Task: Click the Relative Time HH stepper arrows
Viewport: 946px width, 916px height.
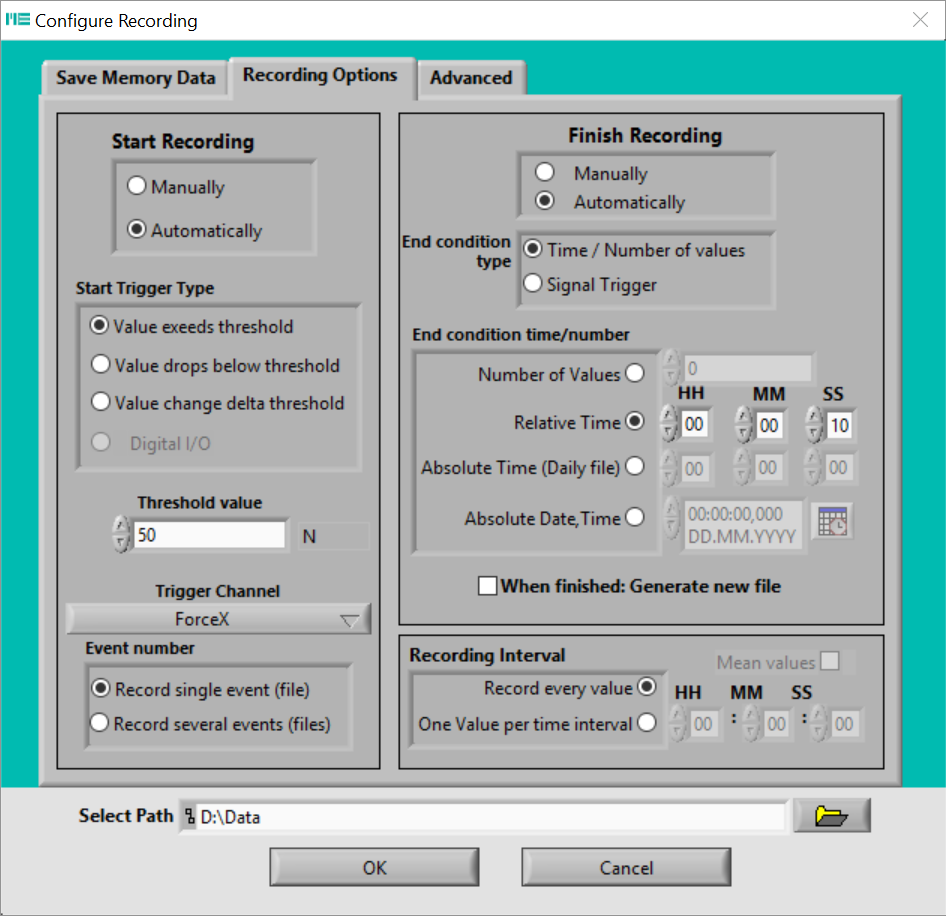Action: (x=669, y=424)
